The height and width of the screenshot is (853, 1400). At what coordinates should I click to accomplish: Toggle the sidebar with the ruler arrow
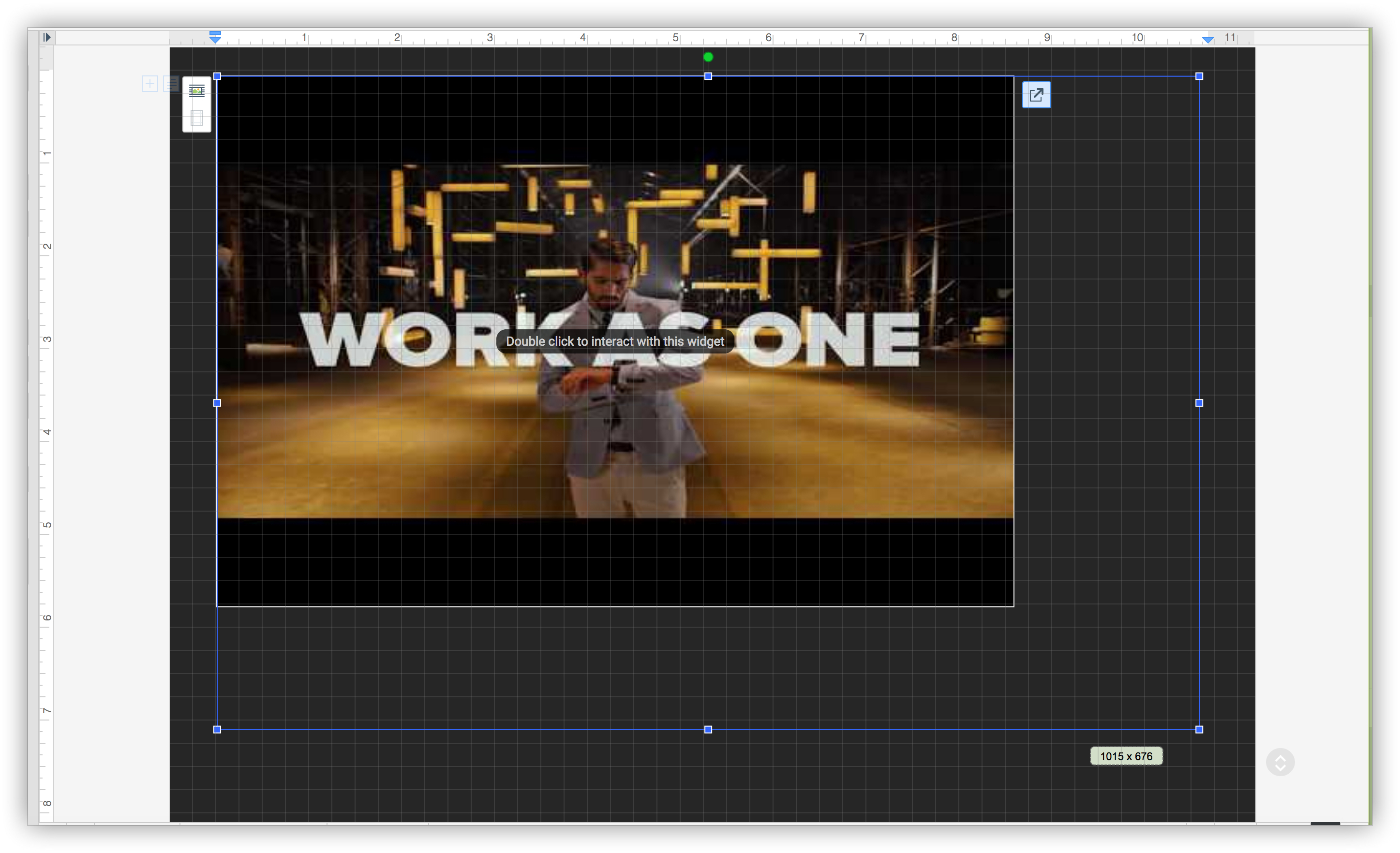47,38
